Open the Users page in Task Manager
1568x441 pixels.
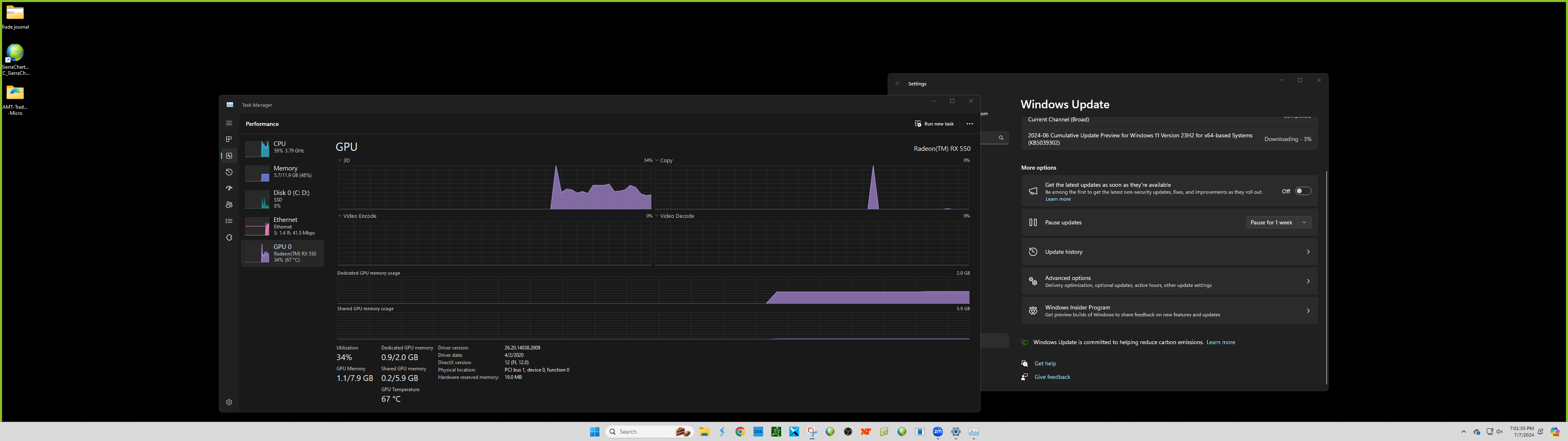229,205
